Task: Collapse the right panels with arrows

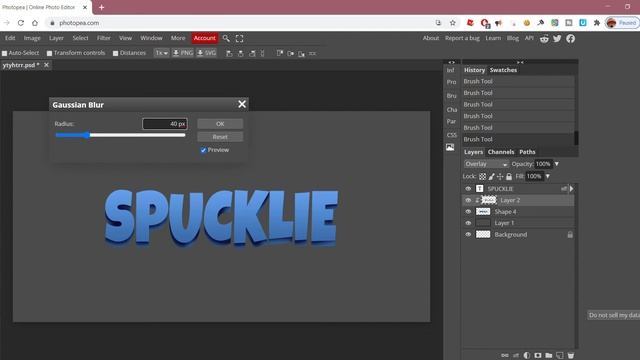Action: (x=520, y=62)
